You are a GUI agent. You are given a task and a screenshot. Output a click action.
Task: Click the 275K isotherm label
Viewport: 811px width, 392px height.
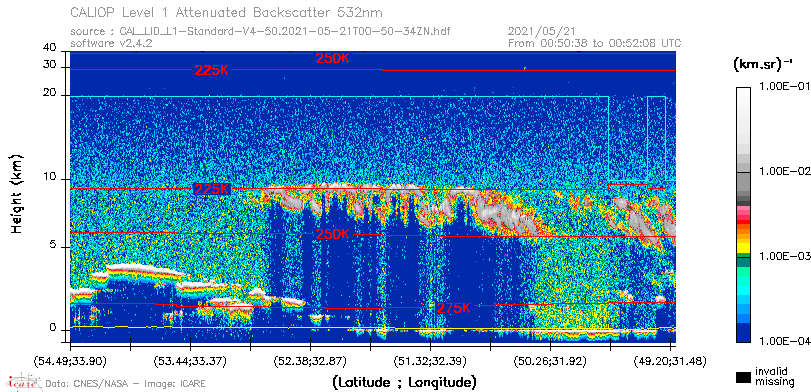[454, 309]
